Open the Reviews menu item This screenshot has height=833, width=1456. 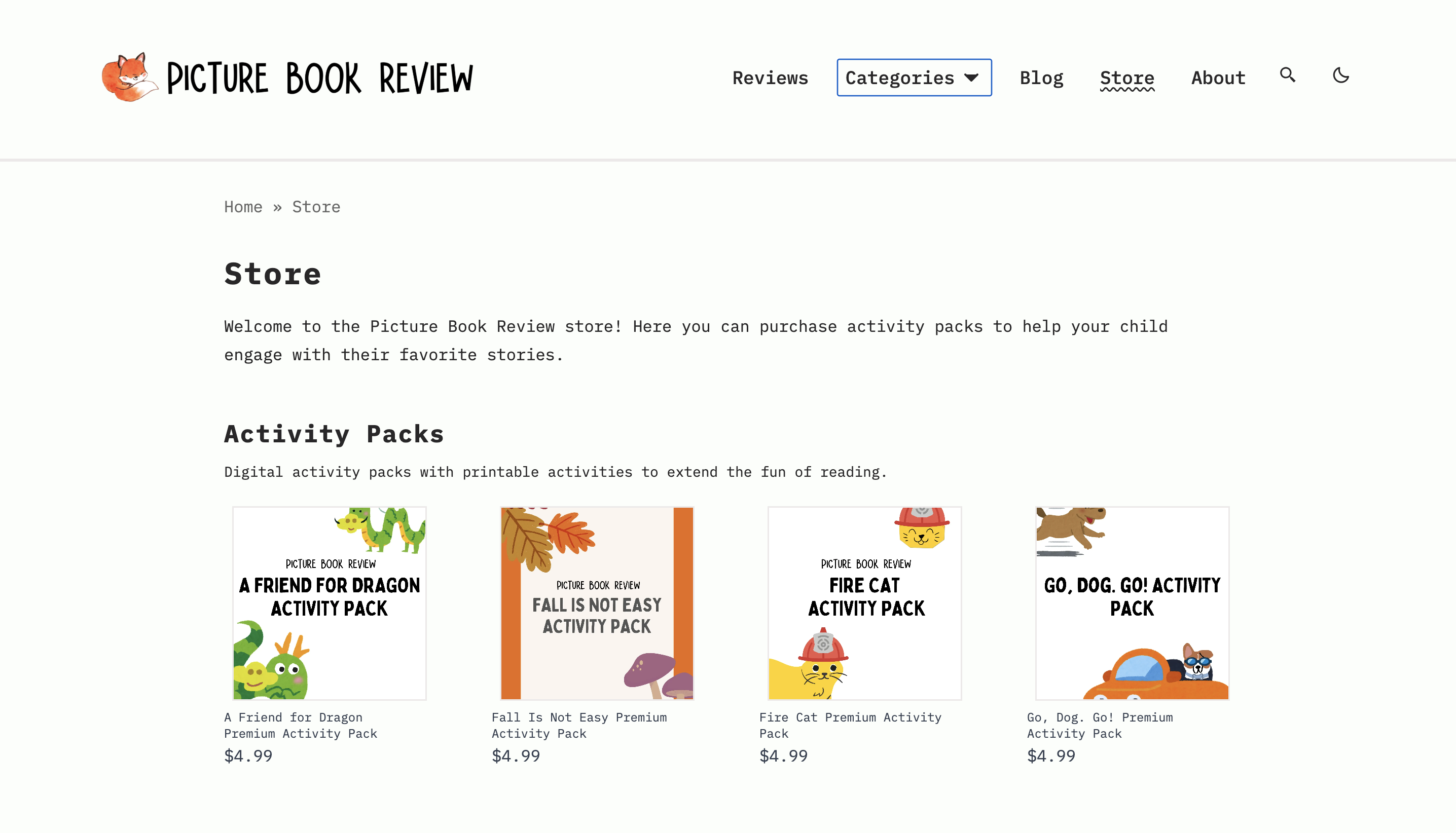(771, 78)
